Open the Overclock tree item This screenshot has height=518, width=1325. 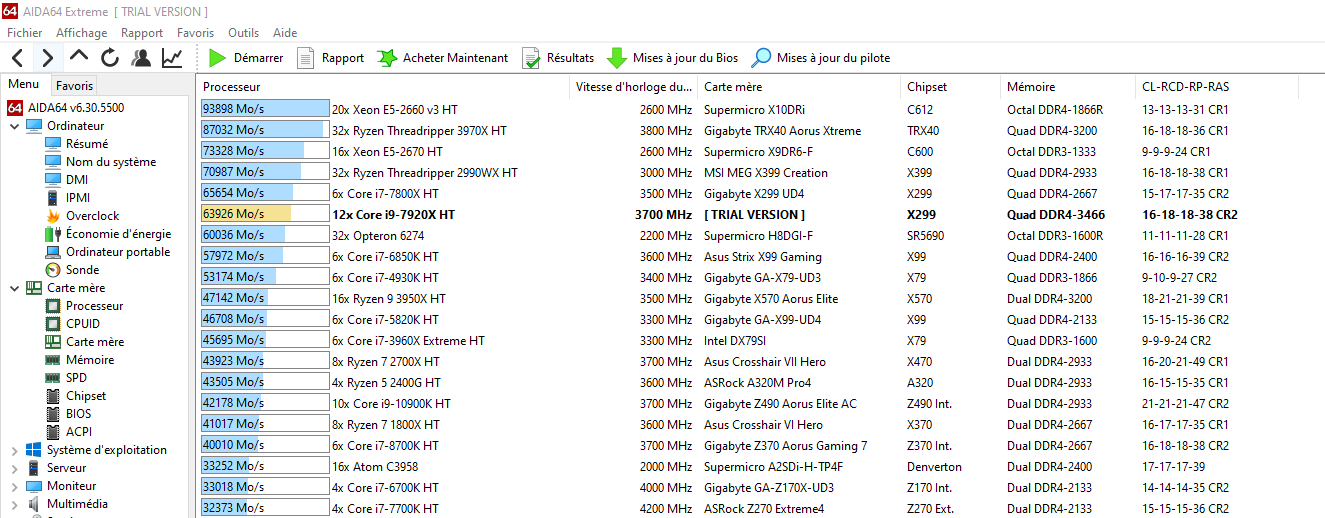click(x=92, y=216)
